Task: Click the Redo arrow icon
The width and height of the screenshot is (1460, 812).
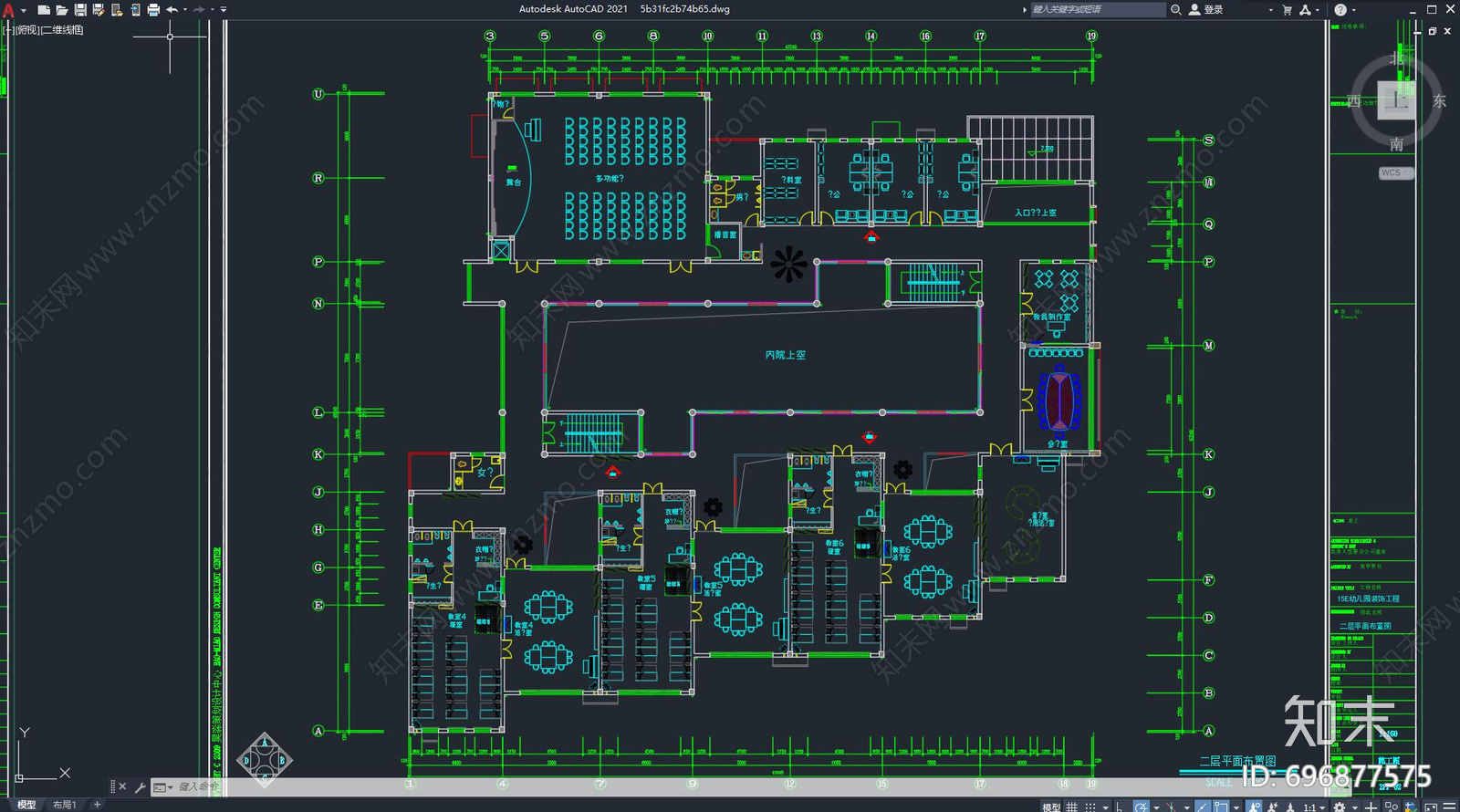Action: point(199,10)
